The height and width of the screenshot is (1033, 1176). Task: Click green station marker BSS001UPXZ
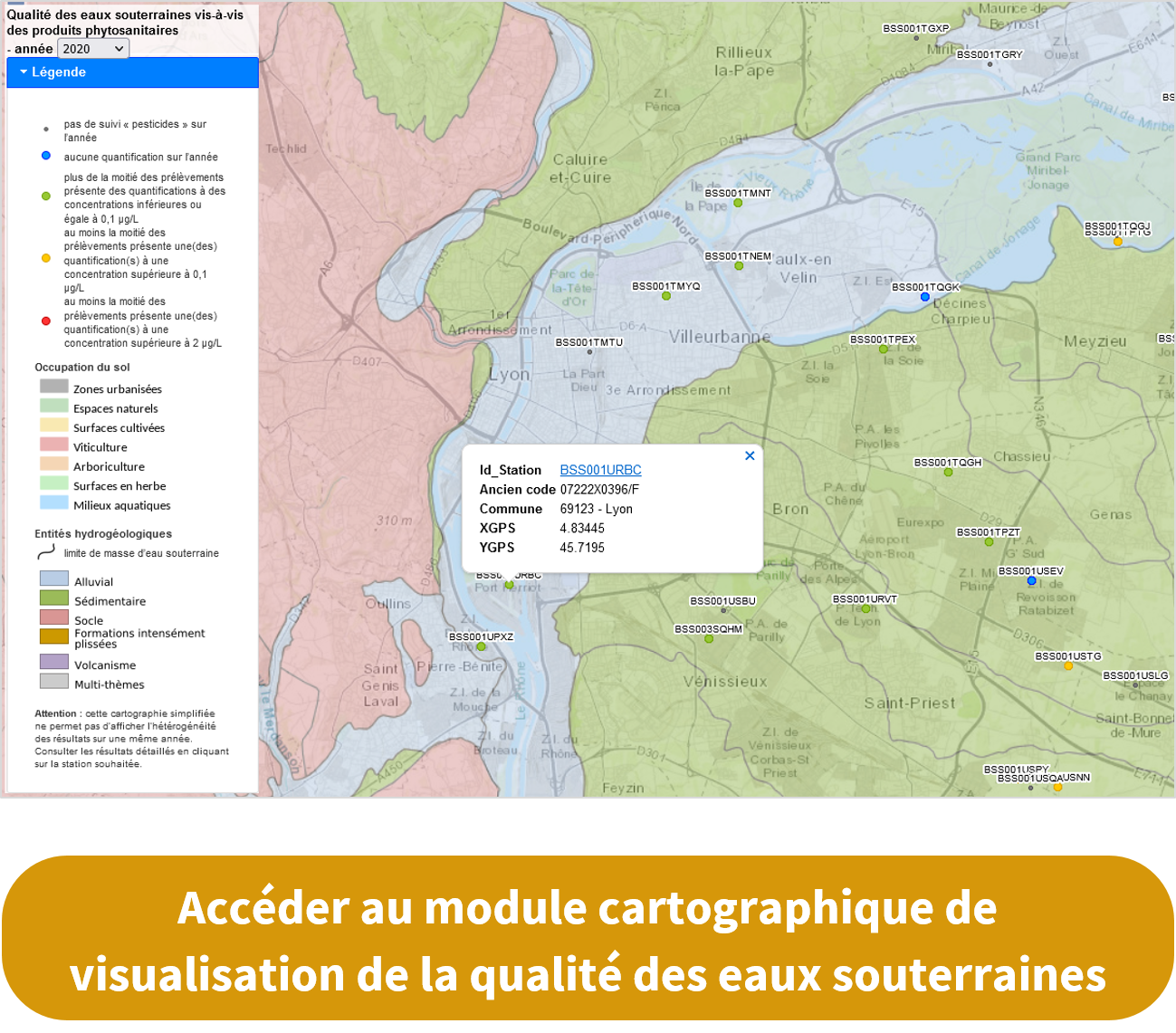coord(482,647)
